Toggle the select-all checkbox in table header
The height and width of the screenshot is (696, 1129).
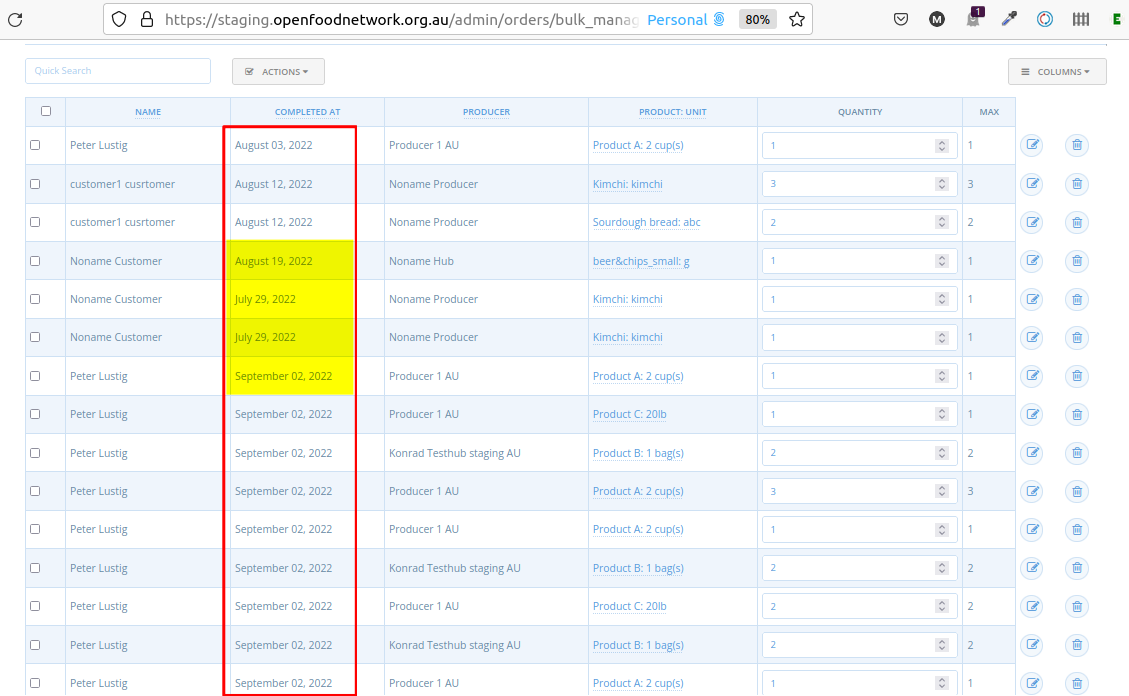[x=45, y=111]
